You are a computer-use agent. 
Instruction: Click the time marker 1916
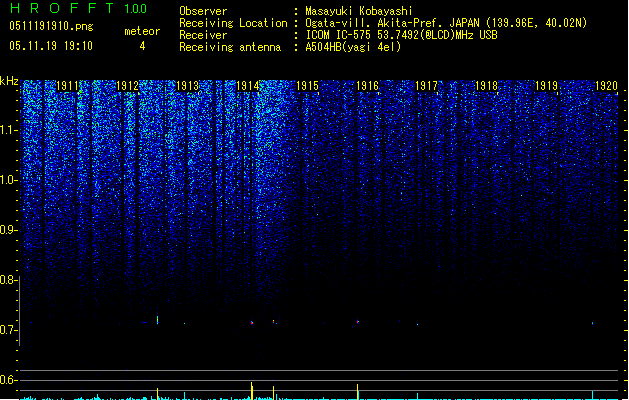(367, 86)
